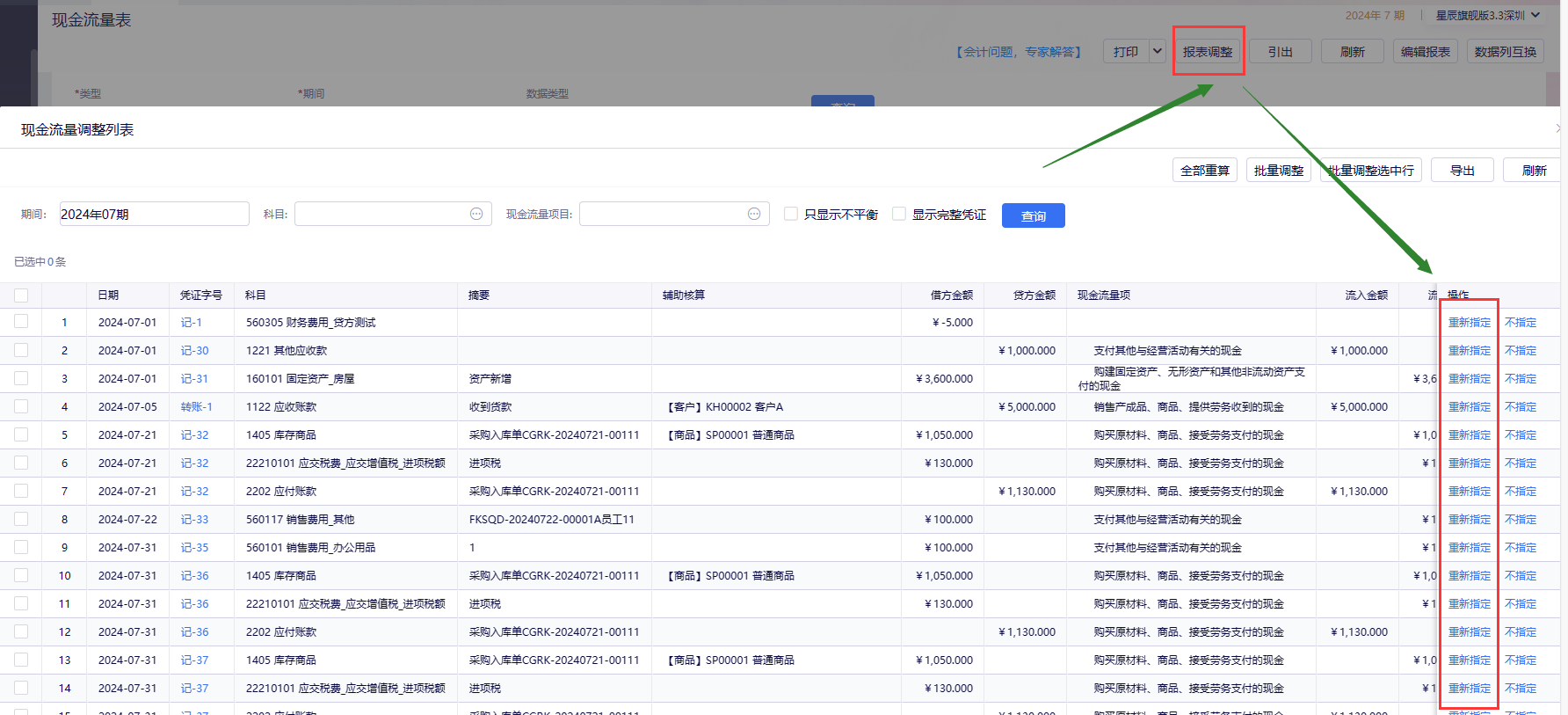Open the 科目 field picker icon
This screenshot has height=715, width=1568.
[x=476, y=214]
